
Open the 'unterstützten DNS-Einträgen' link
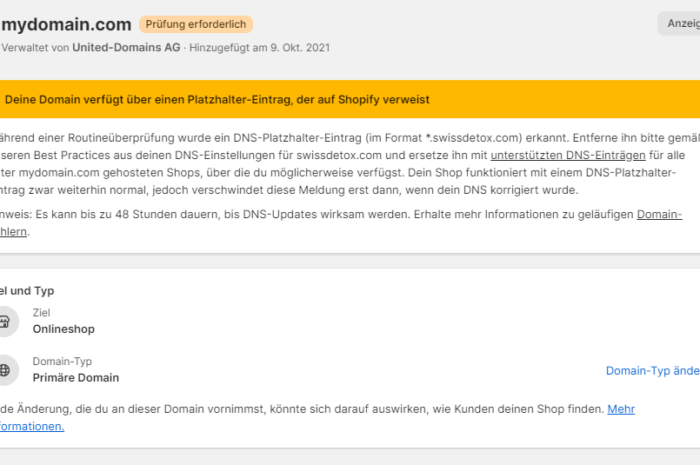click(568, 155)
